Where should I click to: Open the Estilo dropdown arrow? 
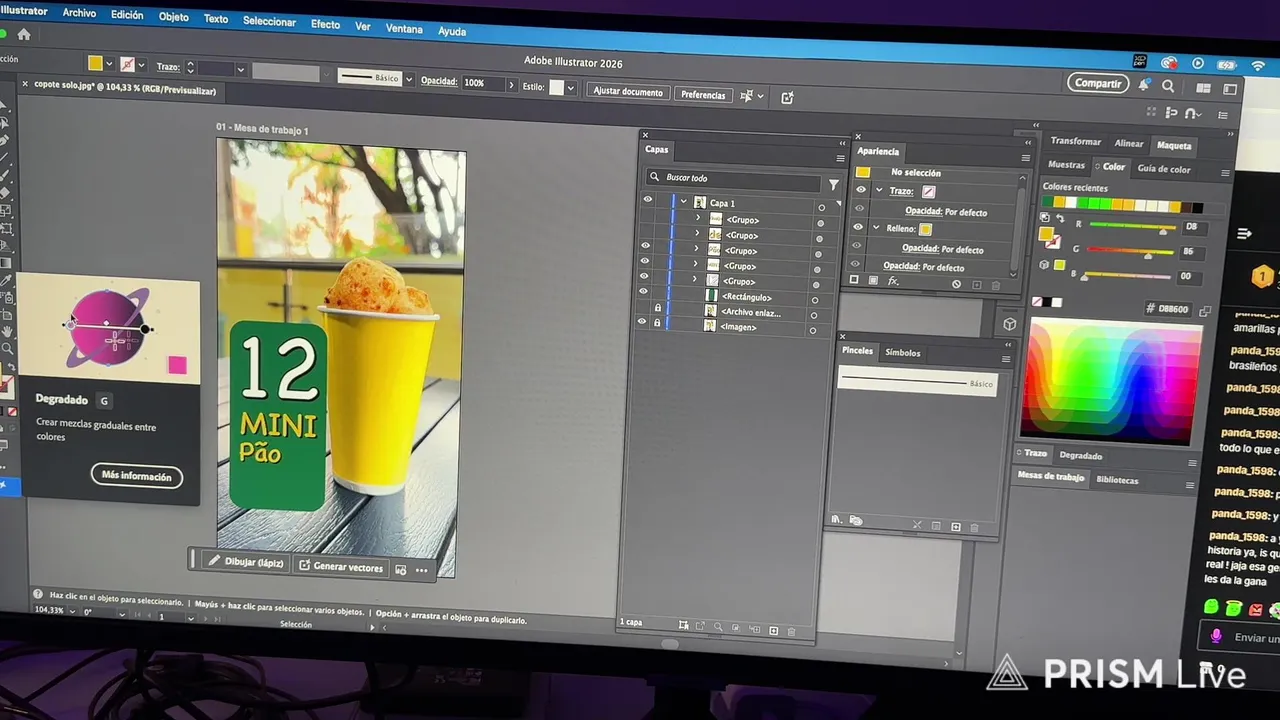point(571,88)
